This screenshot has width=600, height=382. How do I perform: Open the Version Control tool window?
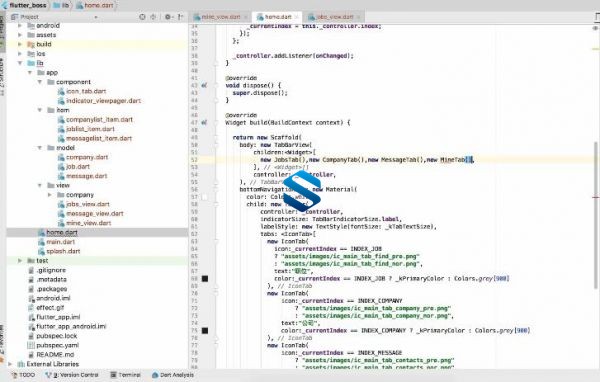[72, 375]
